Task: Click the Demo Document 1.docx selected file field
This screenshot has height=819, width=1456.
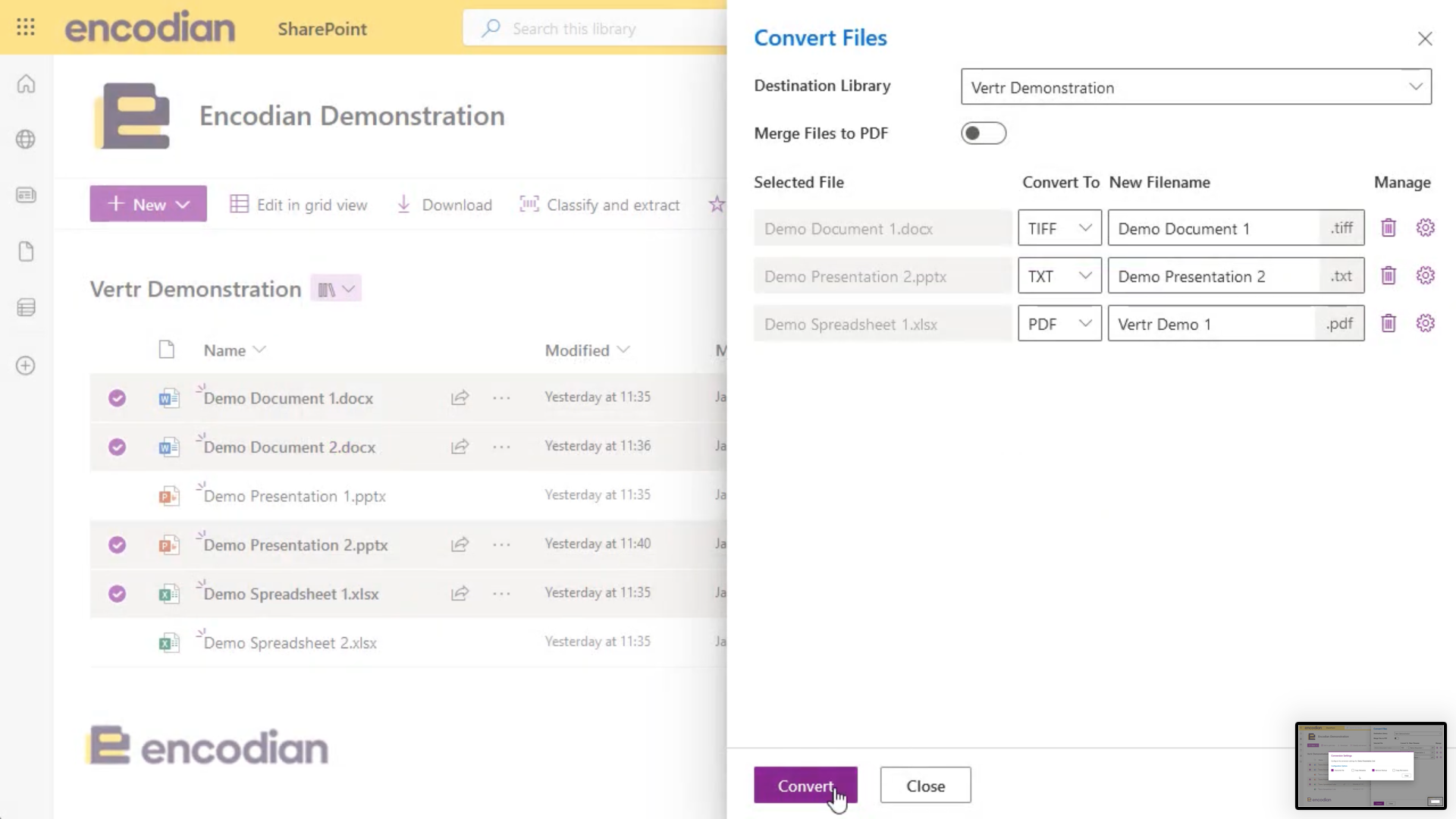Action: click(883, 227)
